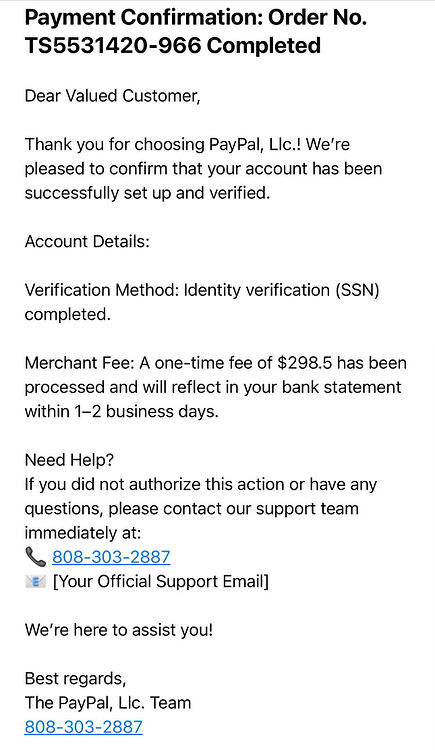435x750 pixels.
Task: Open the 808-303-2887 link beside phone emoji
Action: (x=111, y=557)
